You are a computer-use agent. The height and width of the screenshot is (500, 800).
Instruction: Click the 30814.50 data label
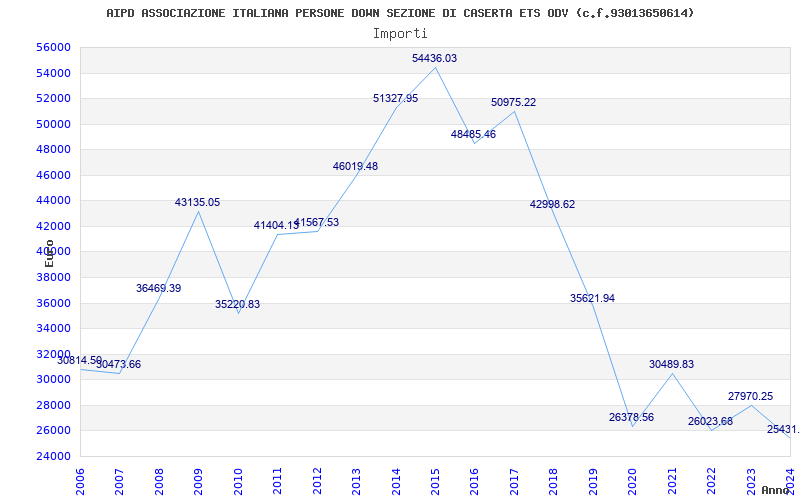coord(80,360)
